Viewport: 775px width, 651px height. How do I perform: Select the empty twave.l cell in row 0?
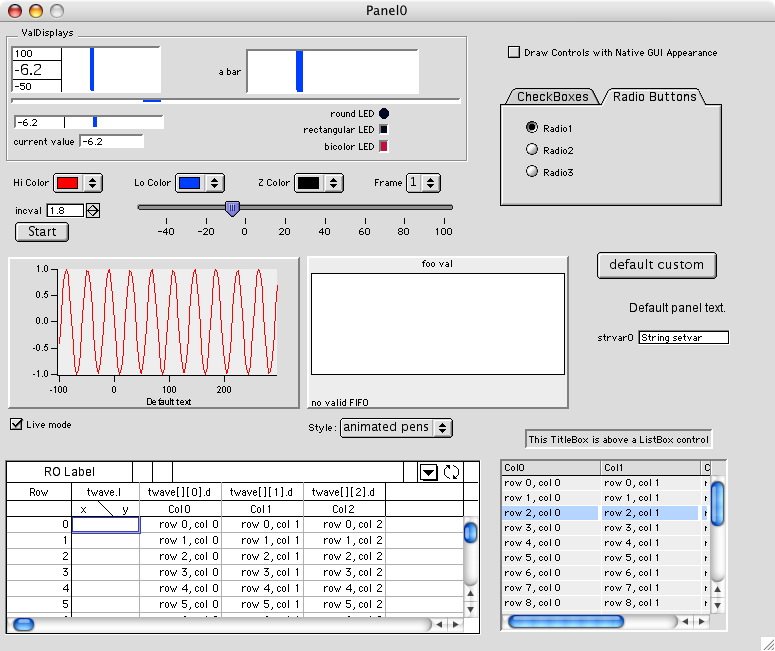[106, 524]
